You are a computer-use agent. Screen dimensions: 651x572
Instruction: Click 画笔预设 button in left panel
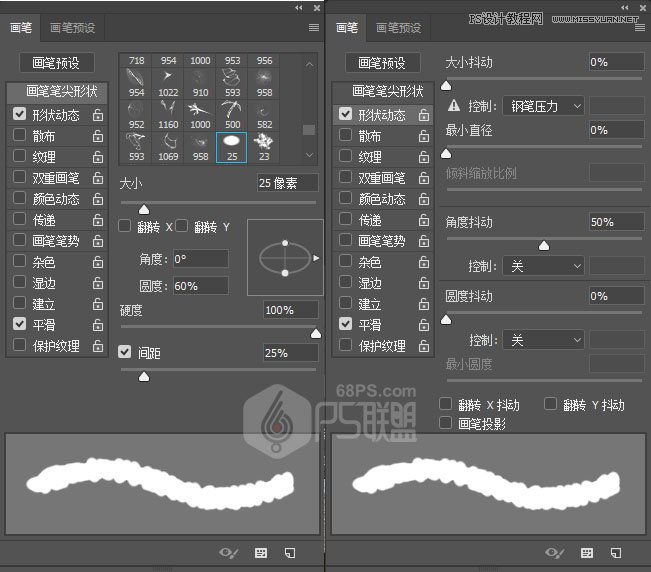pos(56,63)
